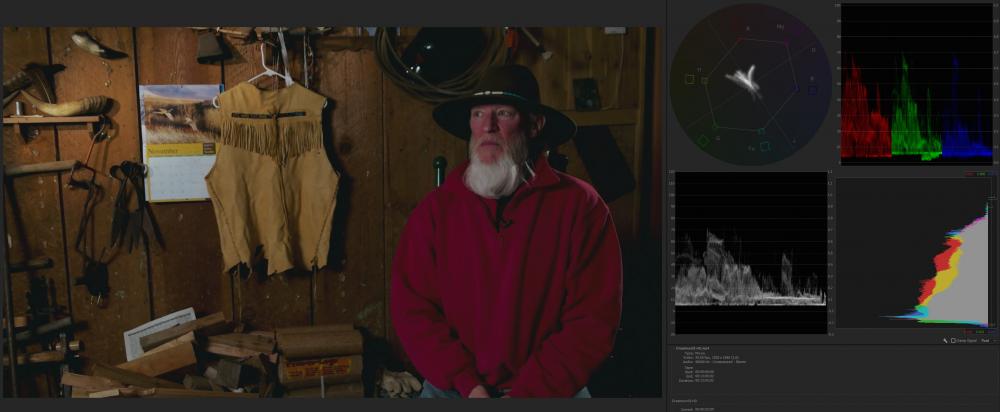Click the green target box on vectorscope

703,141
